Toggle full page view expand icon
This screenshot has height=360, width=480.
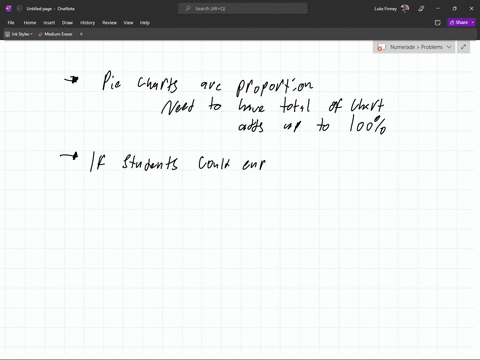point(463,47)
